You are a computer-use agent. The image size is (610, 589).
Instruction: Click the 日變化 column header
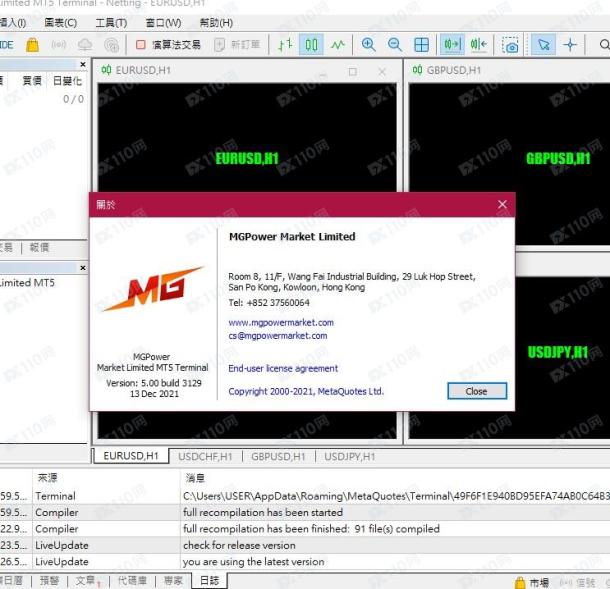(67, 81)
